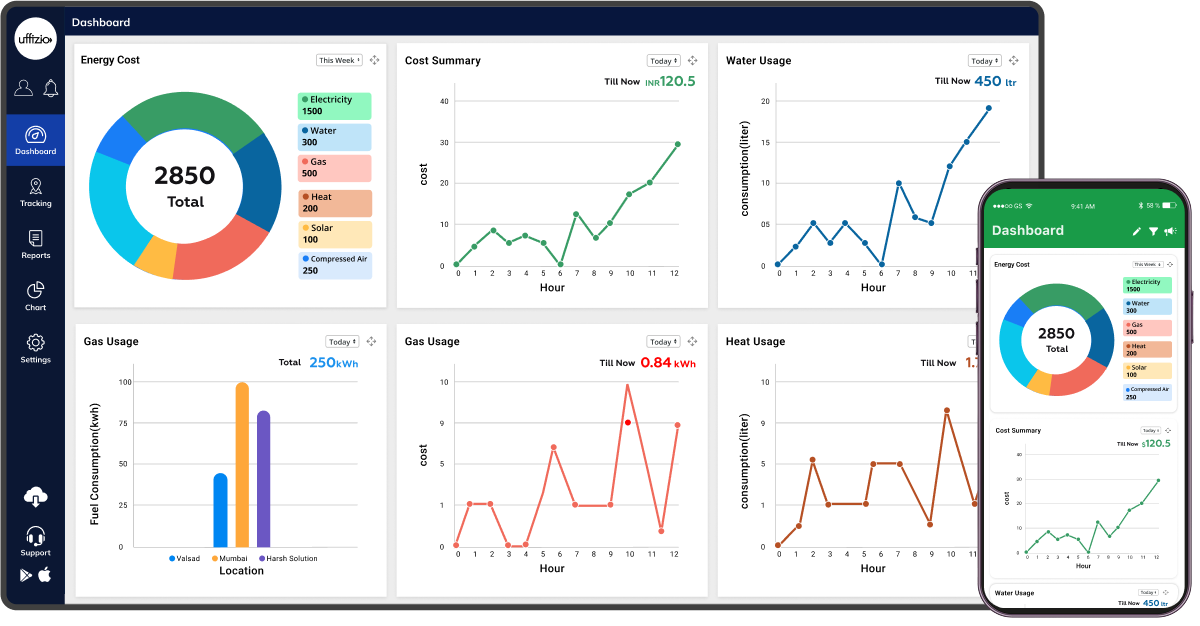Tap the Electricity legend on phone
This screenshot has height=626, width=1200.
[x=1147, y=285]
